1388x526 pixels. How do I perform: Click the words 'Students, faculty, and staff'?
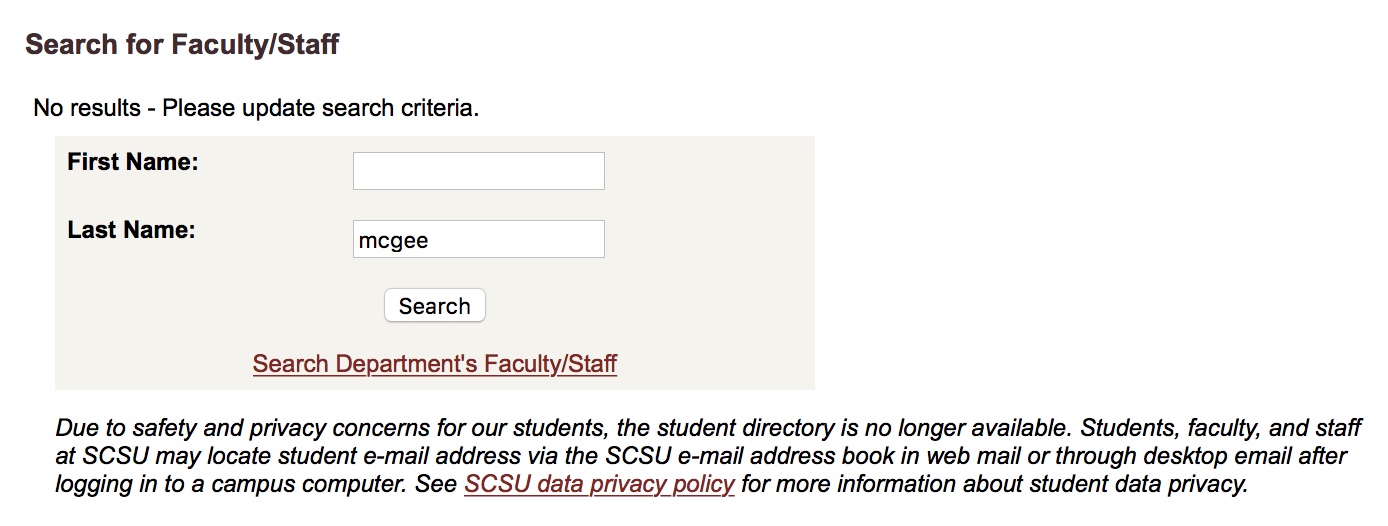pyautogui.click(x=1221, y=429)
